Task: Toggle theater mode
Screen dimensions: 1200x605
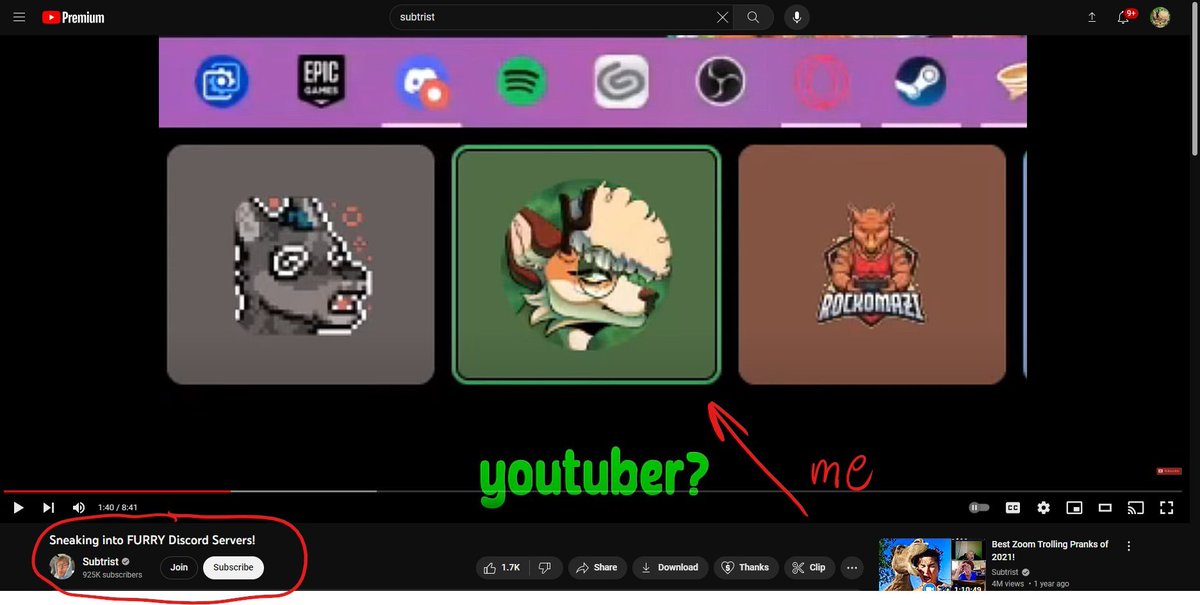Action: 1105,508
